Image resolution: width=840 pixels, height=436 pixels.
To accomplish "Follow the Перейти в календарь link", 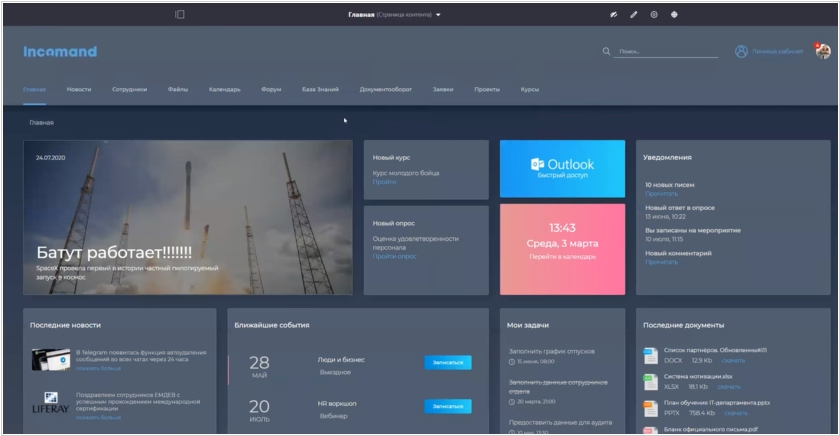I will click(562, 258).
